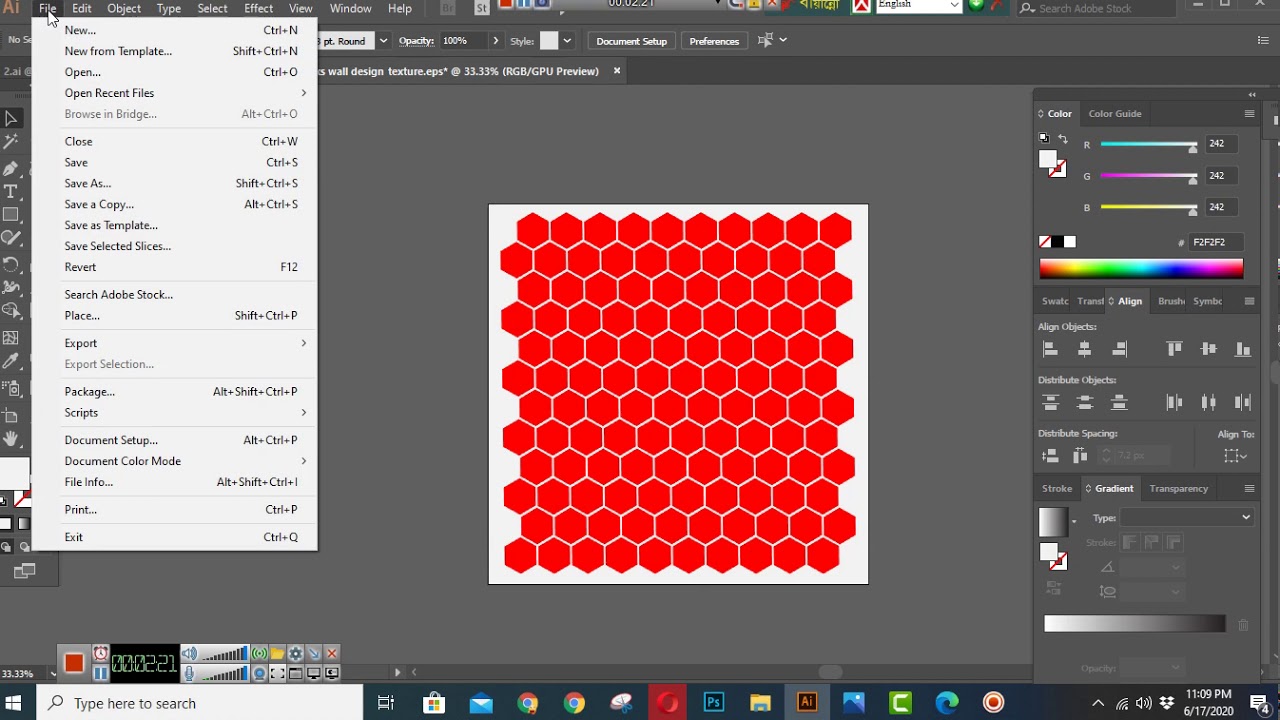Image resolution: width=1280 pixels, height=720 pixels.
Task: Open Photoshop from the taskbar
Action: pyautogui.click(x=713, y=703)
